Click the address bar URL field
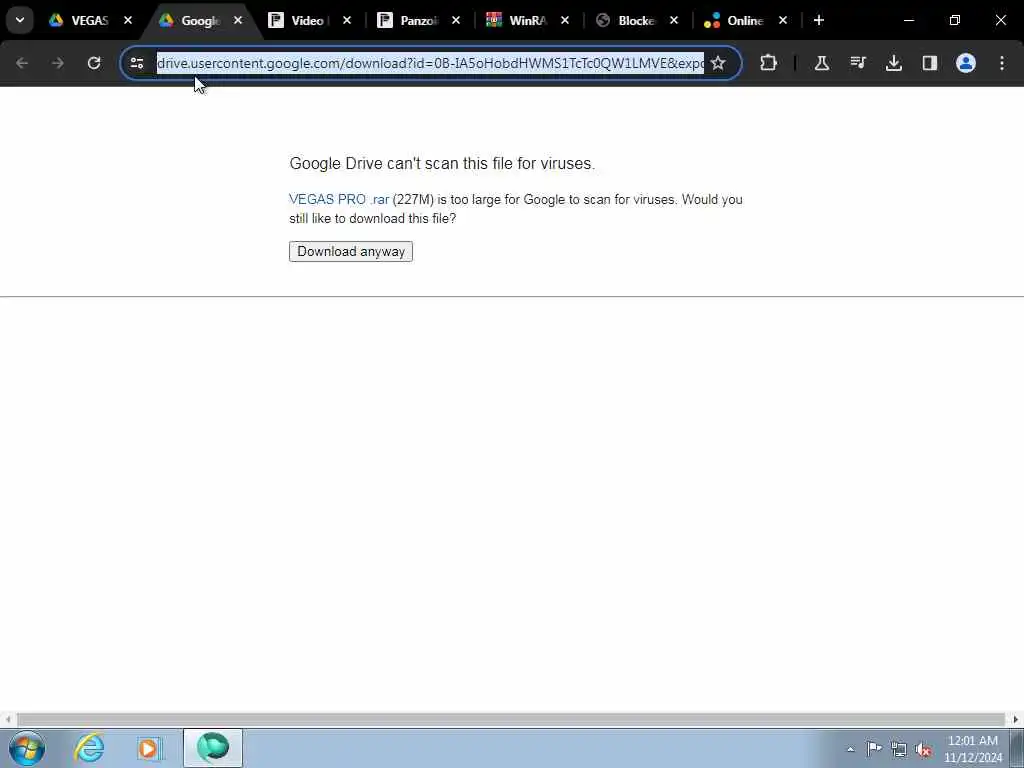The height and width of the screenshot is (768, 1024). coord(430,63)
